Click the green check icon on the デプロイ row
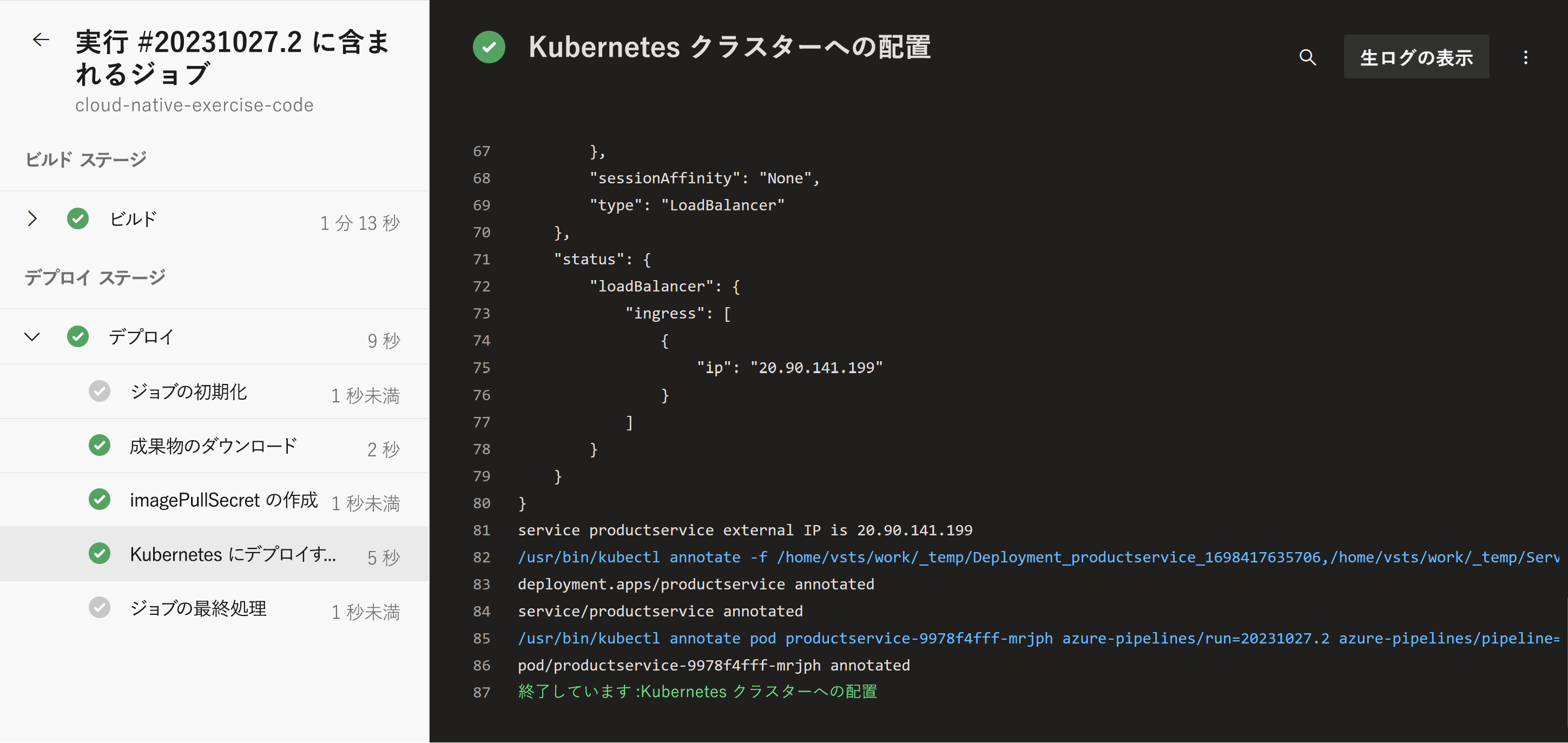The width and height of the screenshot is (1568, 743). [x=78, y=336]
